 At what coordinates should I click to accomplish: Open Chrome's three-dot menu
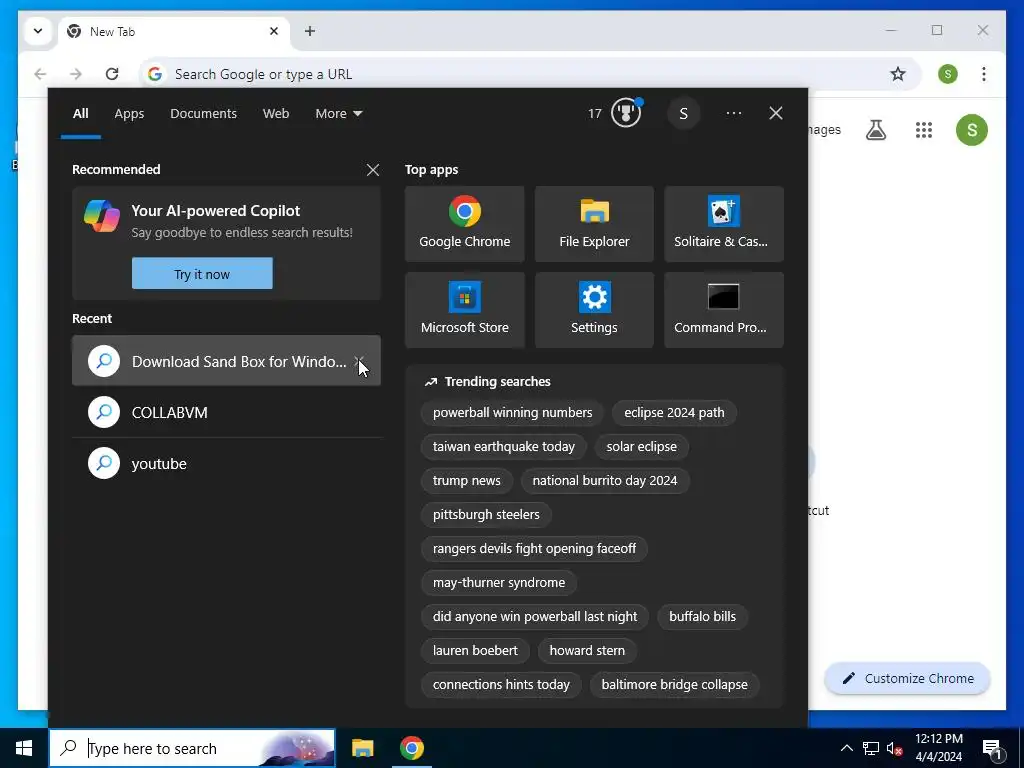point(984,74)
